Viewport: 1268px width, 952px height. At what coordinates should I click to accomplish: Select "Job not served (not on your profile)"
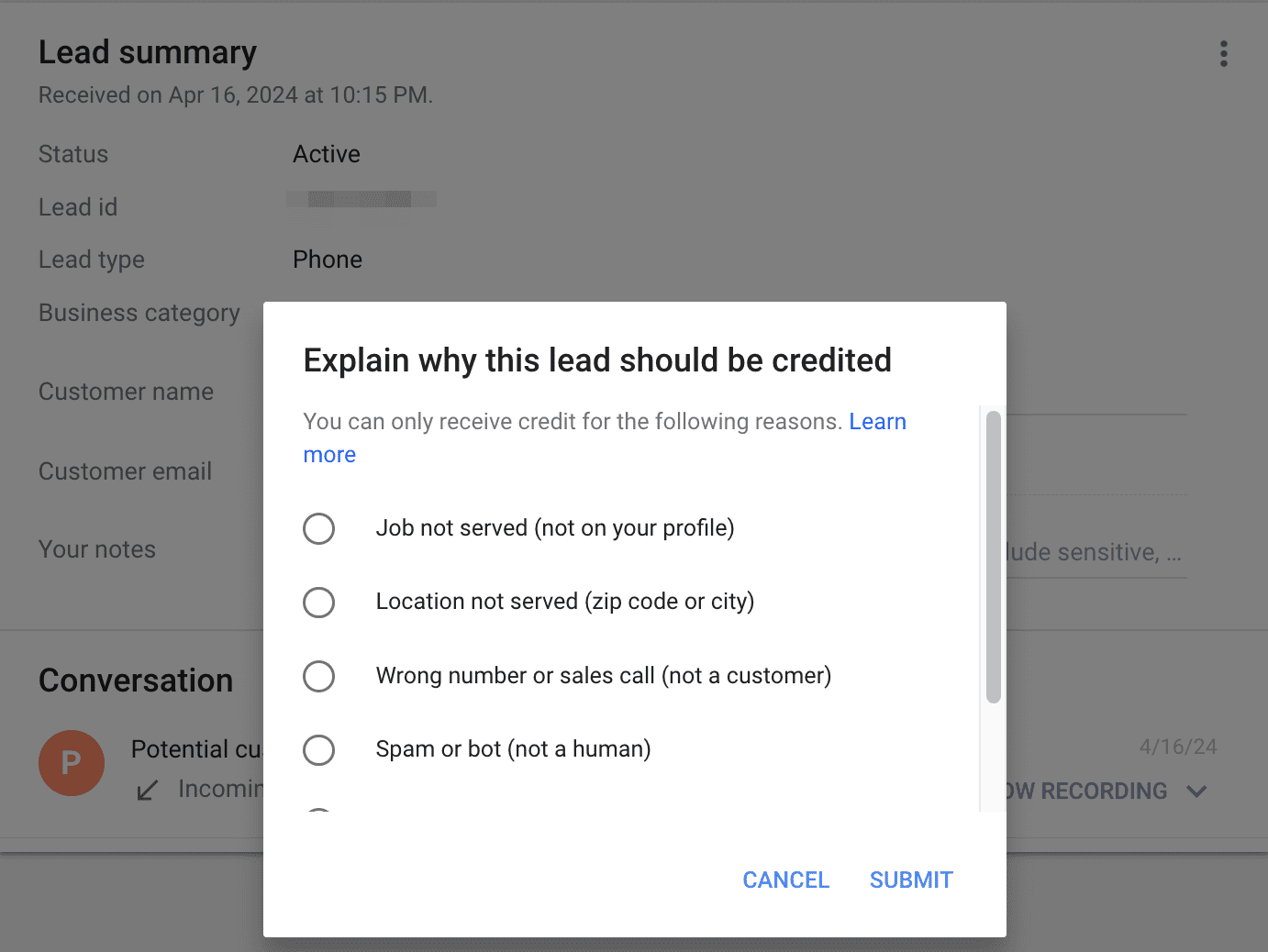[318, 528]
